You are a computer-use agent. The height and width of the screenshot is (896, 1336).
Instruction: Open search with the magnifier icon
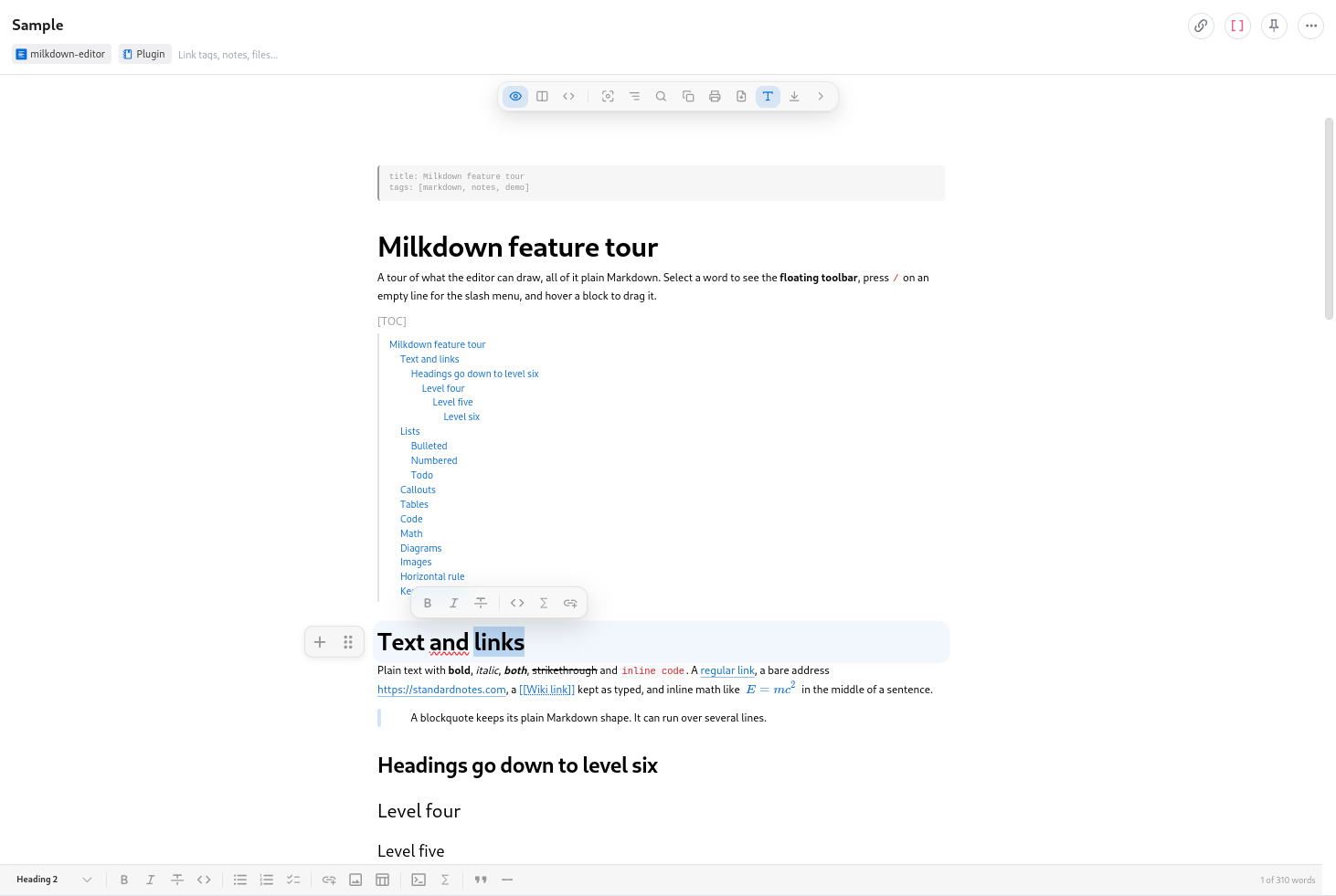[661, 96]
